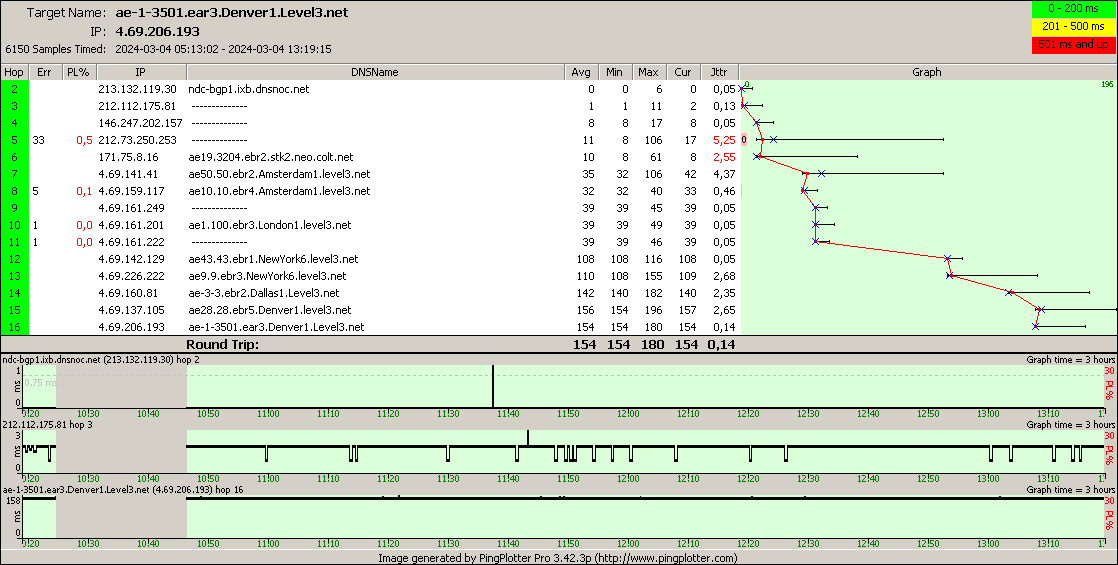Image resolution: width=1118 pixels, height=565 pixels.
Task: Select the ndc-bgp1.ixb.dnsnoc.net DNS name
Action: coord(248,89)
